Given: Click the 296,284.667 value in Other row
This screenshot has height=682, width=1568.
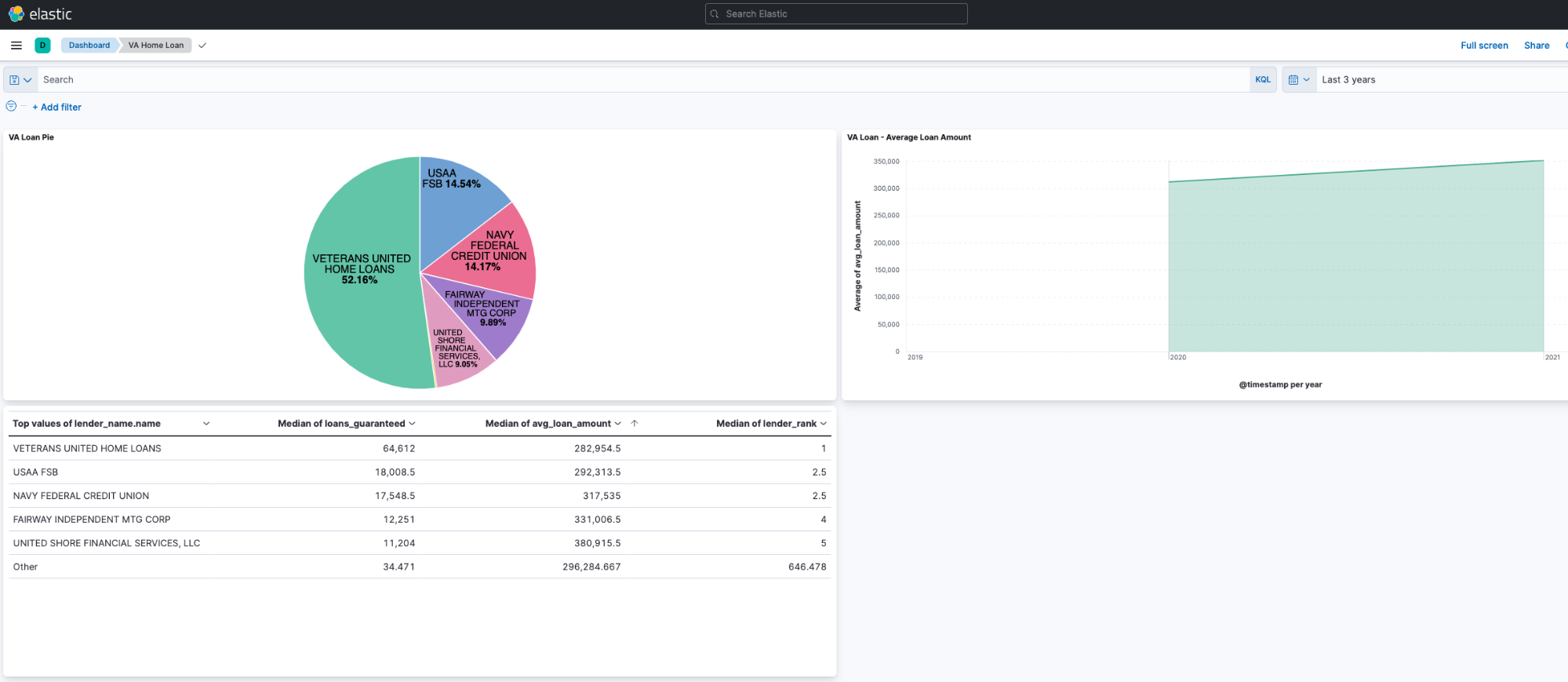Looking at the screenshot, I should coord(591,567).
